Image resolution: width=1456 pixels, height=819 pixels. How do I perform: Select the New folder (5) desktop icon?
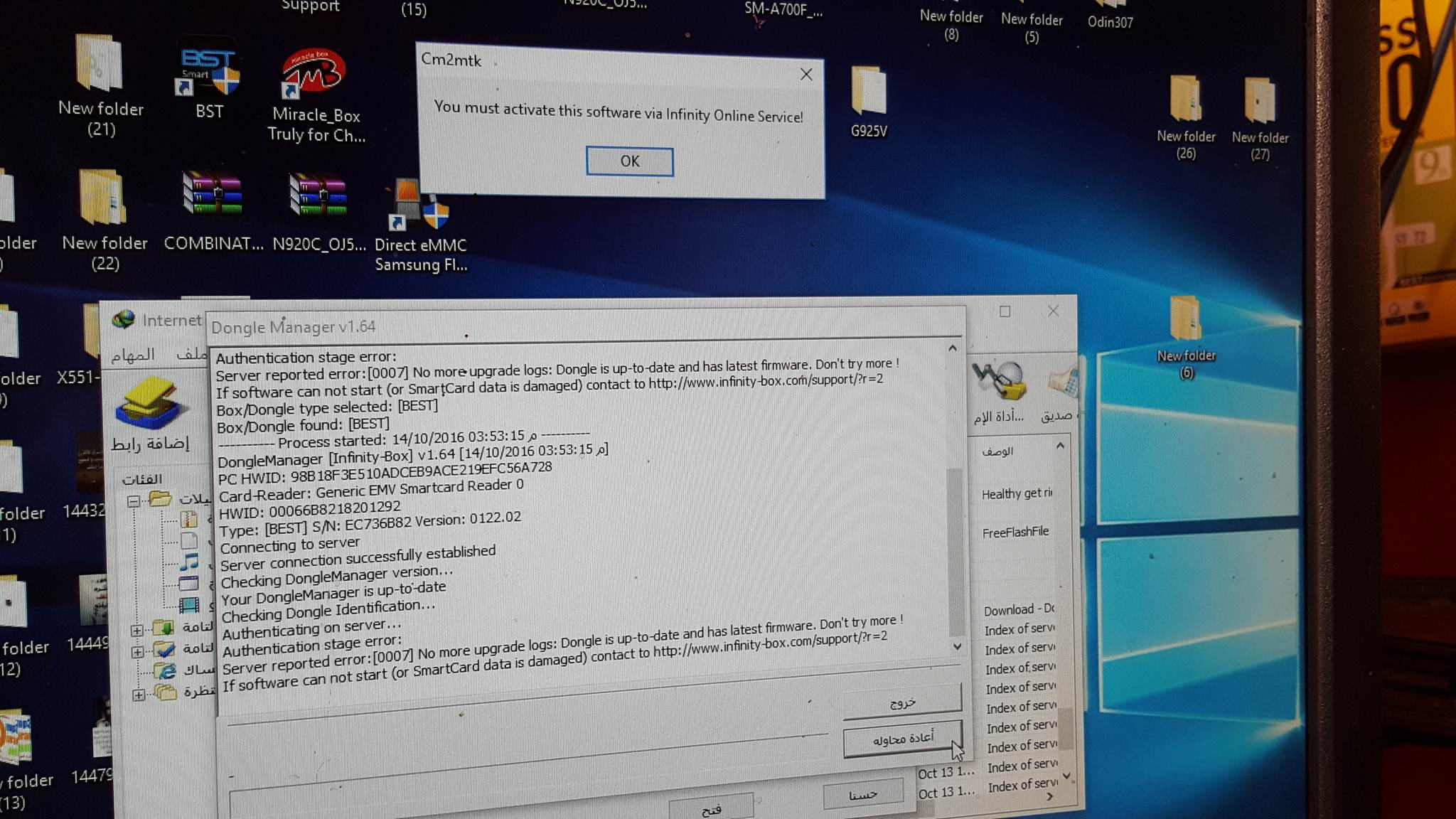click(1032, 28)
